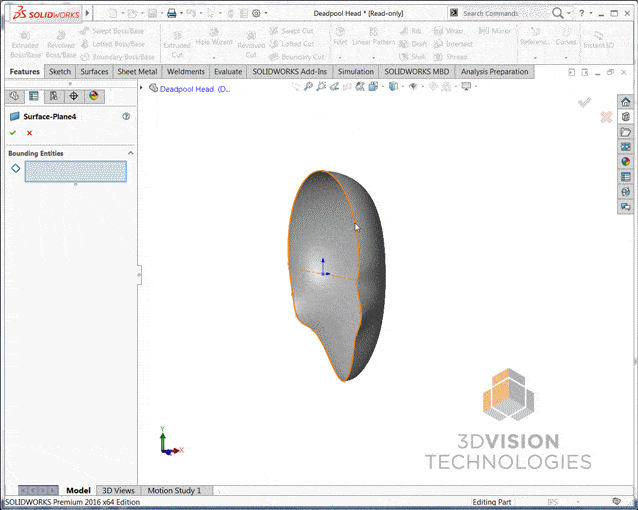Select the Mirror feature
Screen dimensions: 638x510
click(494, 31)
